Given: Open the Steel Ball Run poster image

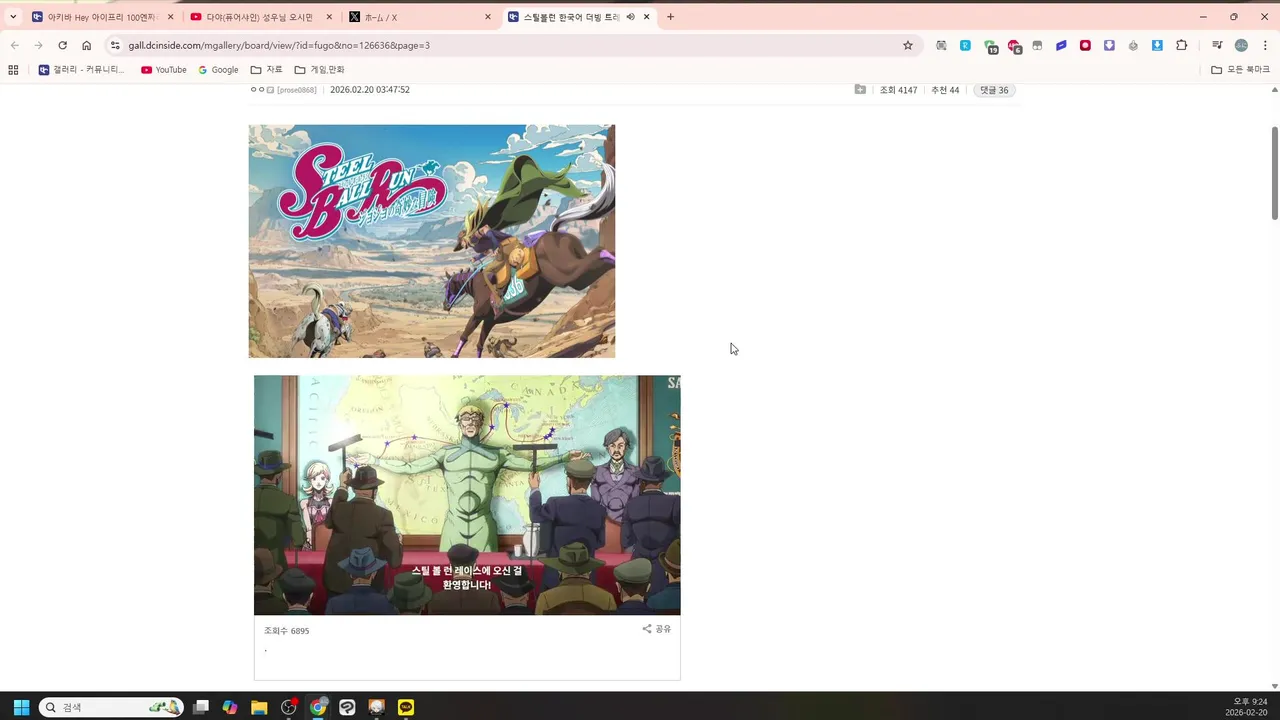Looking at the screenshot, I should pos(432,241).
